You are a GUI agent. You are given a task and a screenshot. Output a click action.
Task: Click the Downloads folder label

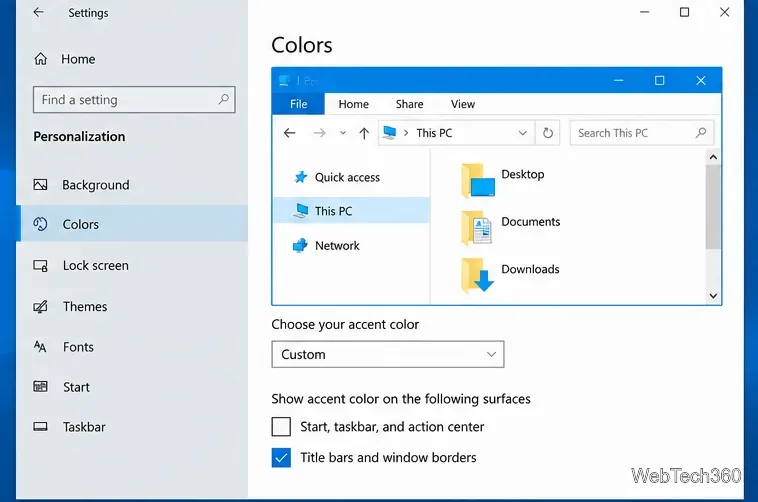[x=530, y=269]
